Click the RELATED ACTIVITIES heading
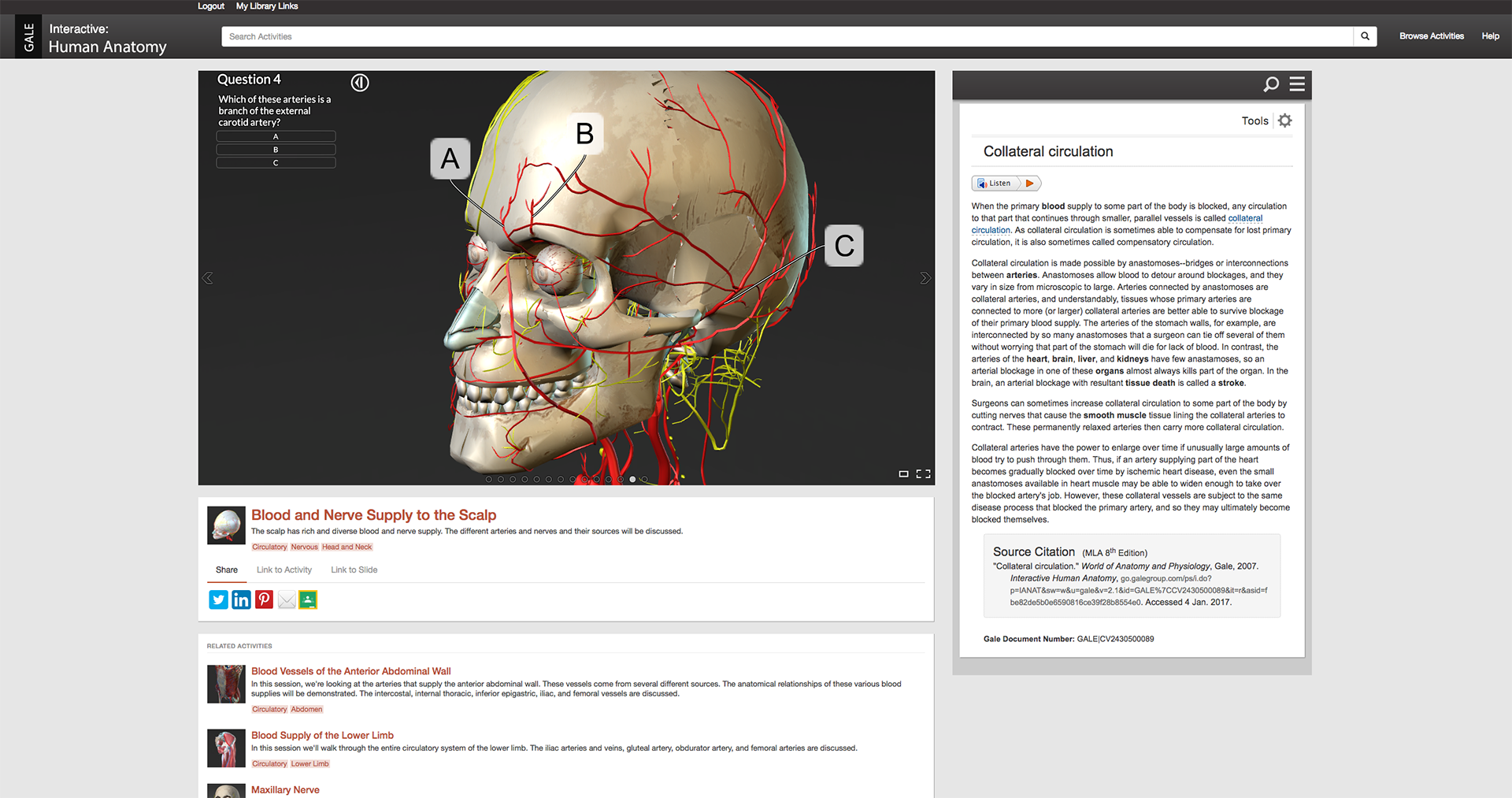Viewport: 1512px width, 798px height. 239,646
